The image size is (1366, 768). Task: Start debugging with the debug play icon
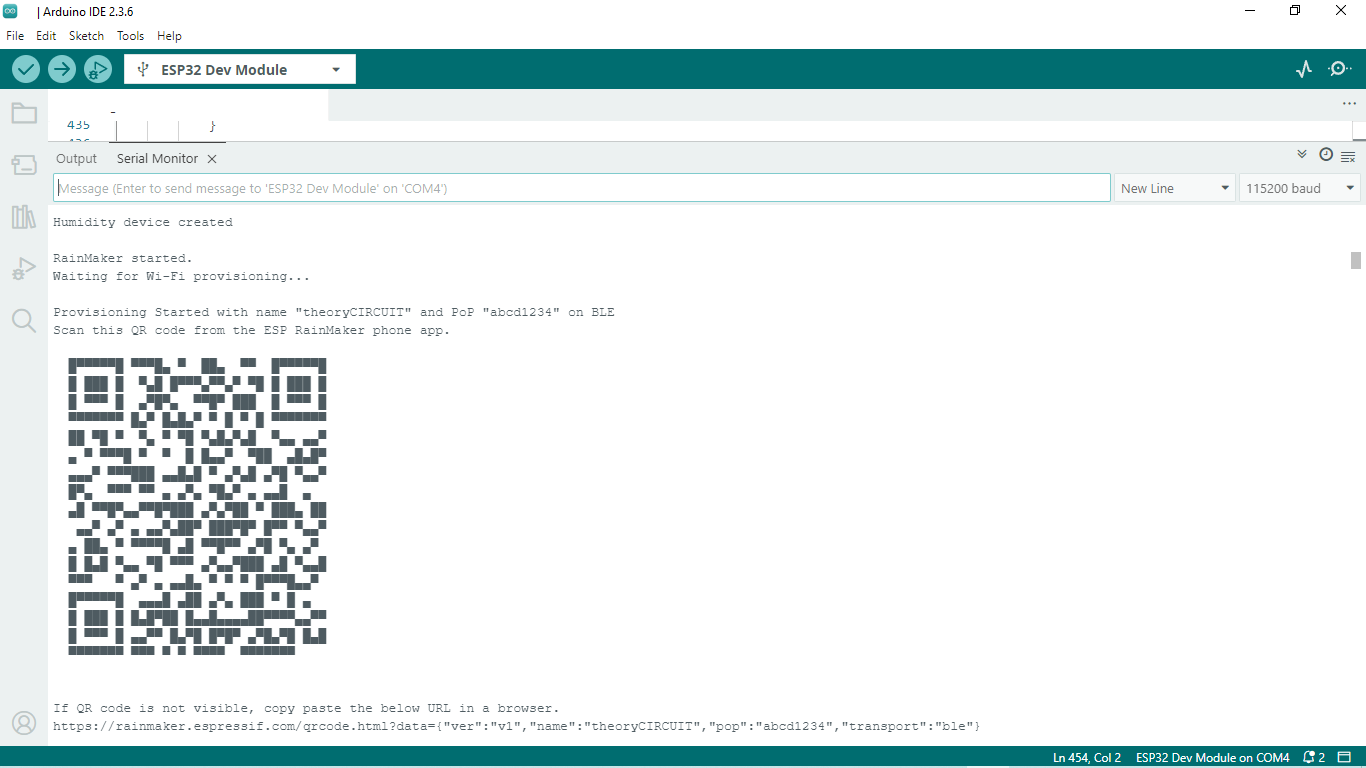tap(98, 69)
